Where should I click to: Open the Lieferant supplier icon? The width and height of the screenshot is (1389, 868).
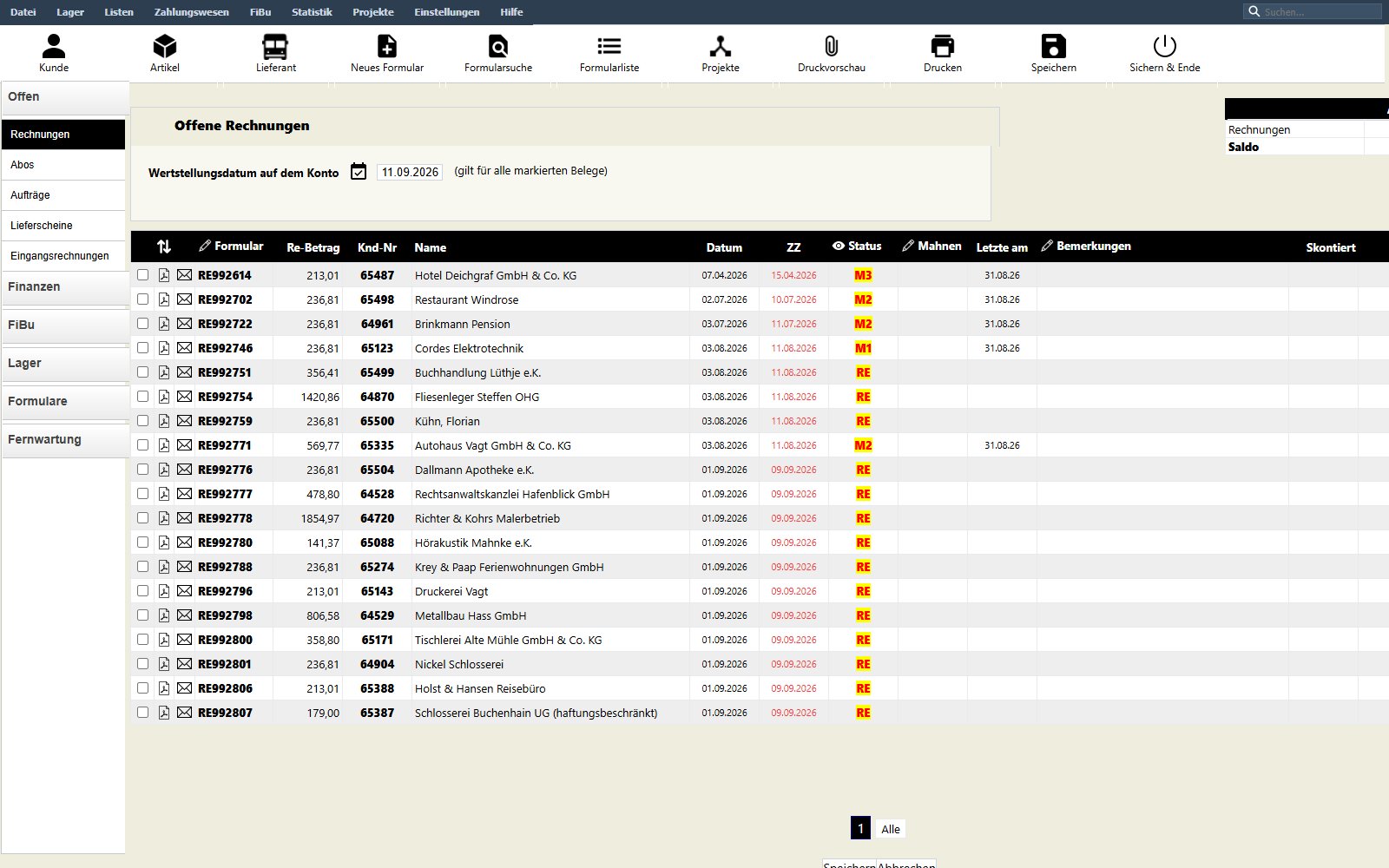[275, 46]
